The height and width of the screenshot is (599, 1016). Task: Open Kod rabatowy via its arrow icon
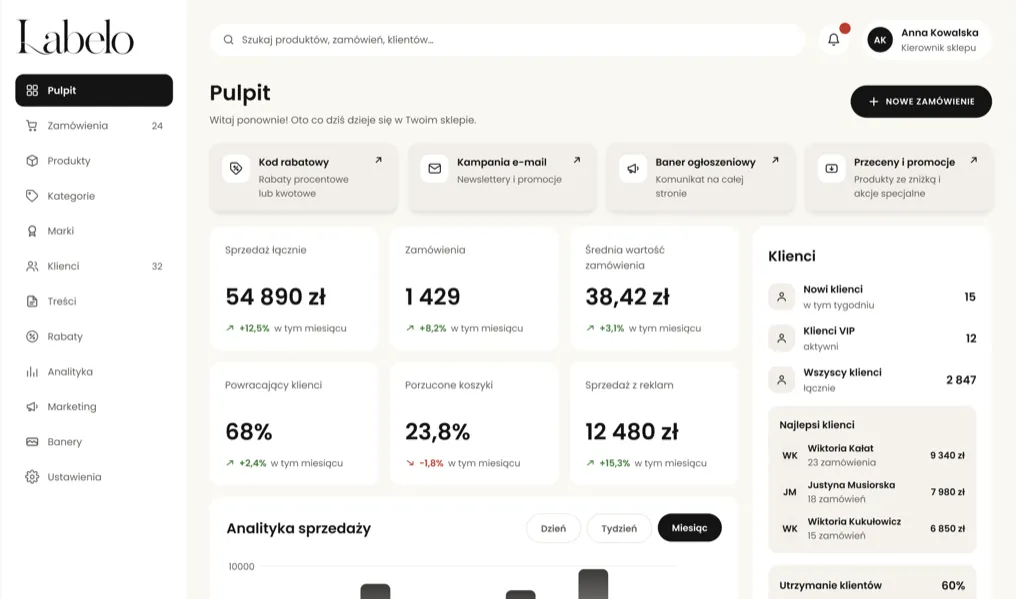click(x=378, y=160)
